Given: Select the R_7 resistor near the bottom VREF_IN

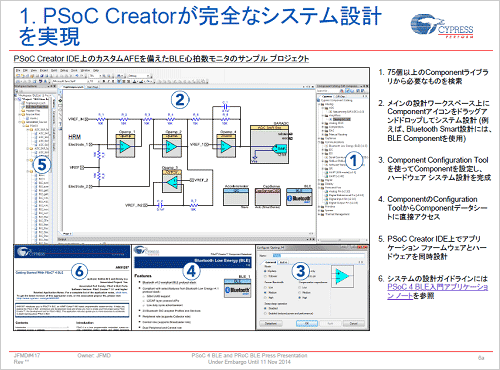Looking at the screenshot, I should point(194,205).
